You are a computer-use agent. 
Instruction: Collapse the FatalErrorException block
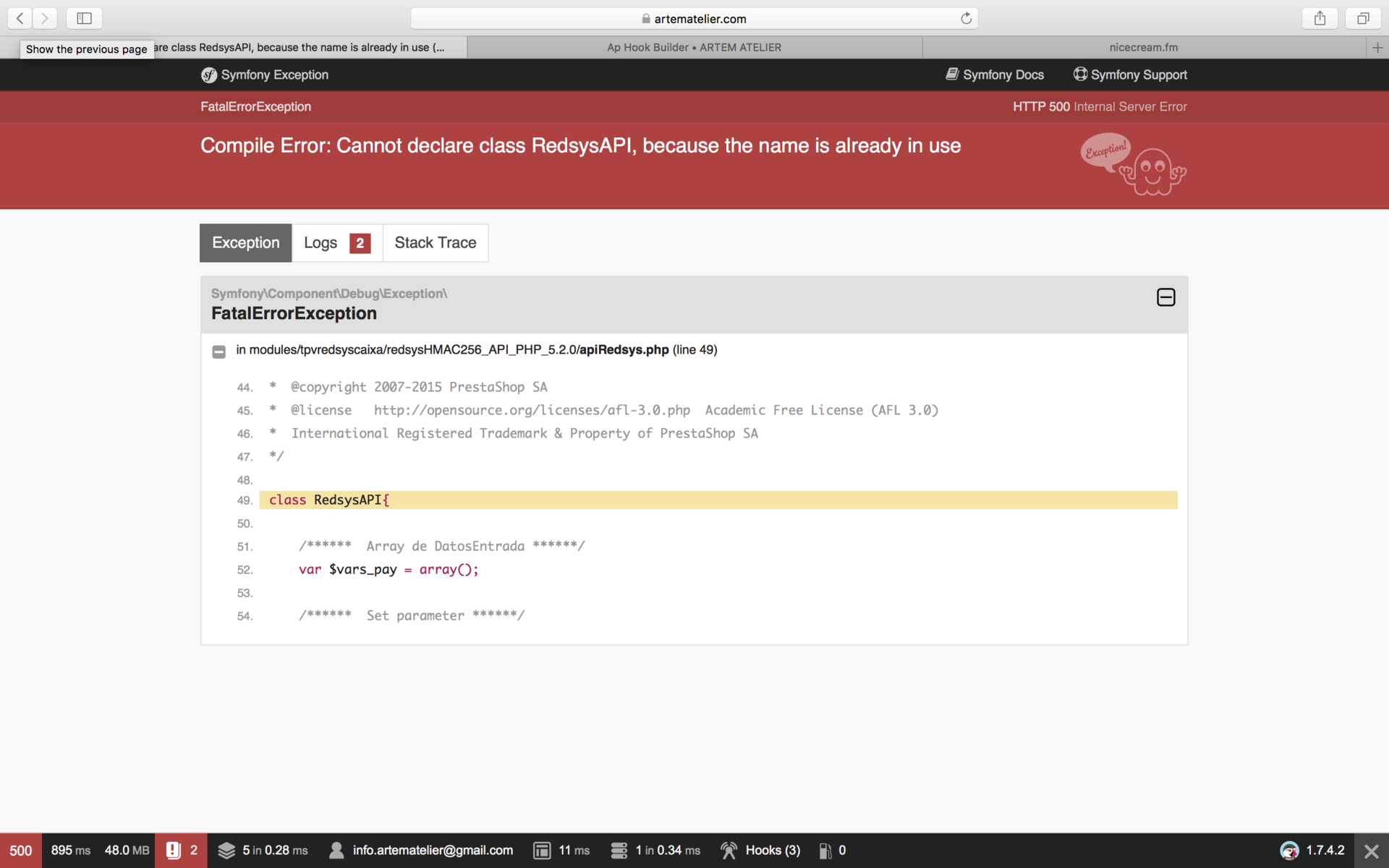(1165, 297)
